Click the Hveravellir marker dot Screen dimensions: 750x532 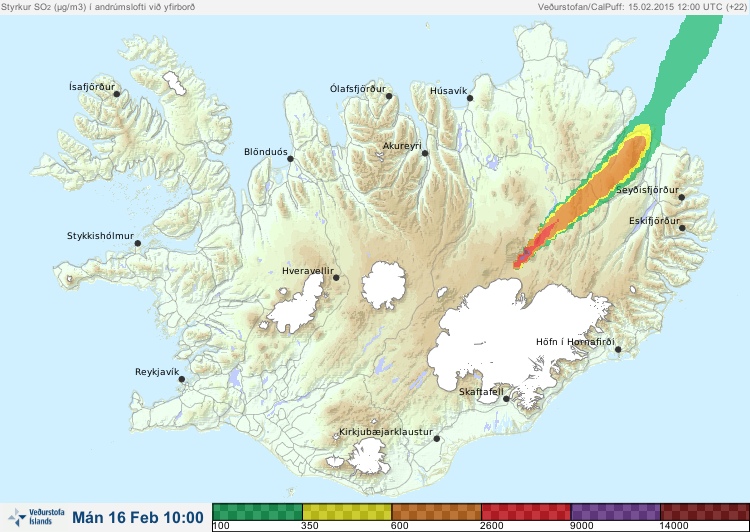[x=336, y=277]
